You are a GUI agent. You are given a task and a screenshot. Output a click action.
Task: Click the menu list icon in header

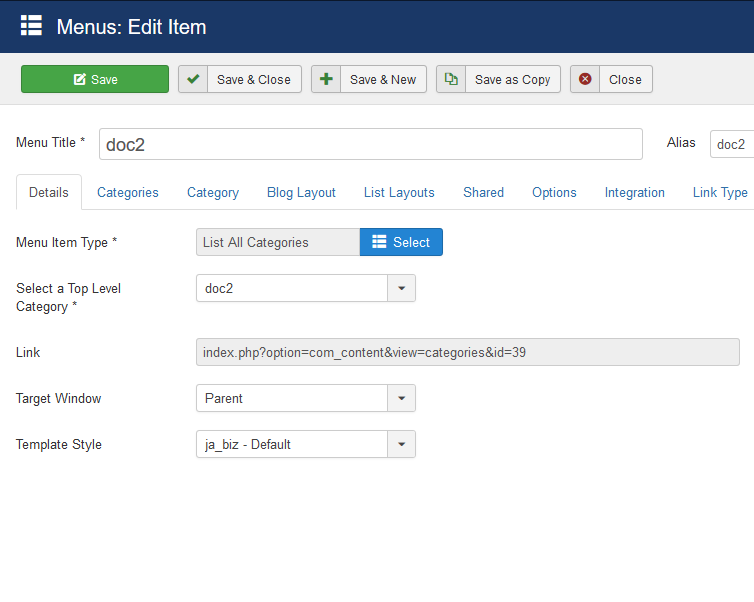point(32,26)
